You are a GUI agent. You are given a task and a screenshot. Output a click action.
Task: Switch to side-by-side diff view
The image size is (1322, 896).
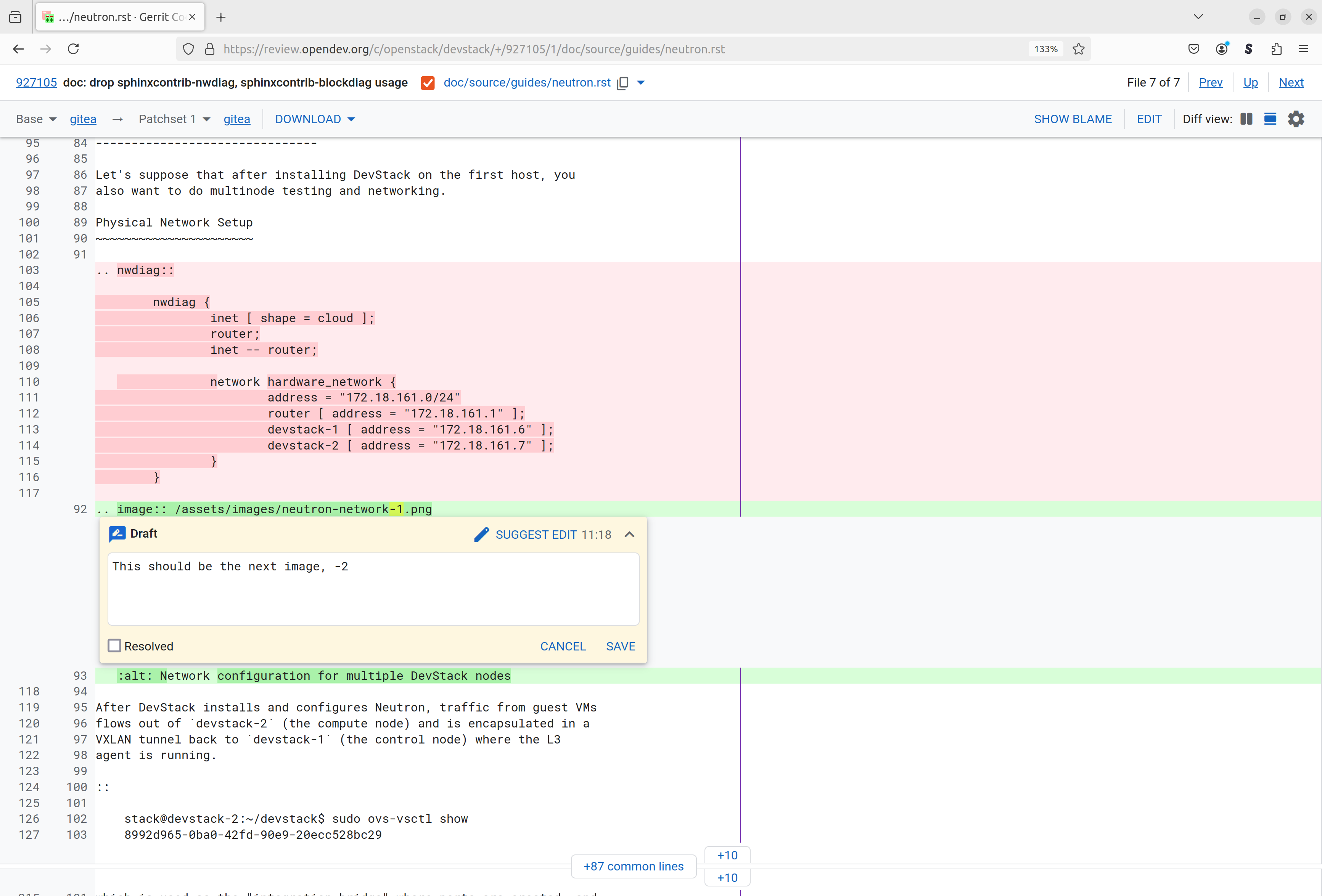[1246, 119]
